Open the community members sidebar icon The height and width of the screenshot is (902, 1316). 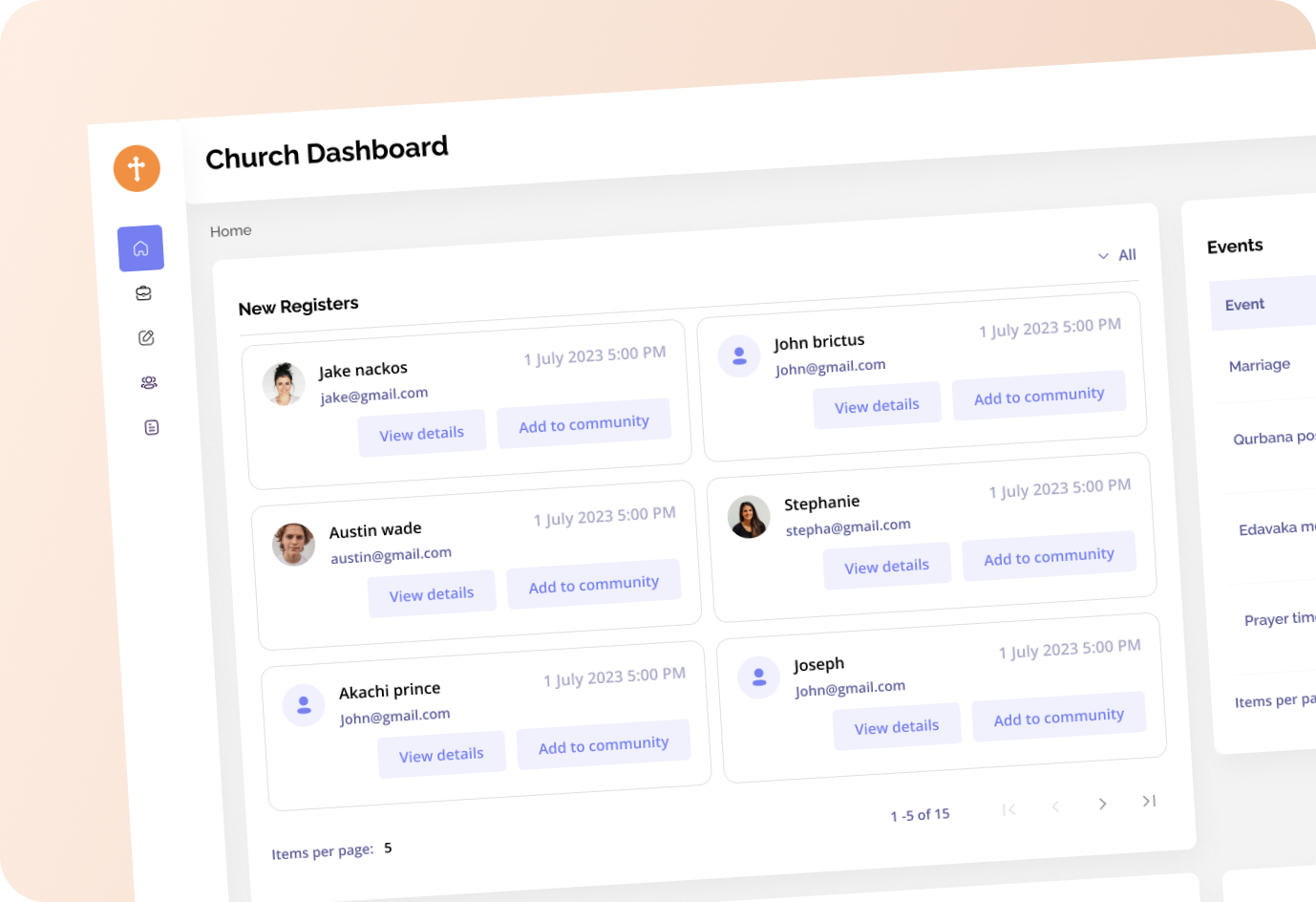[x=149, y=382]
